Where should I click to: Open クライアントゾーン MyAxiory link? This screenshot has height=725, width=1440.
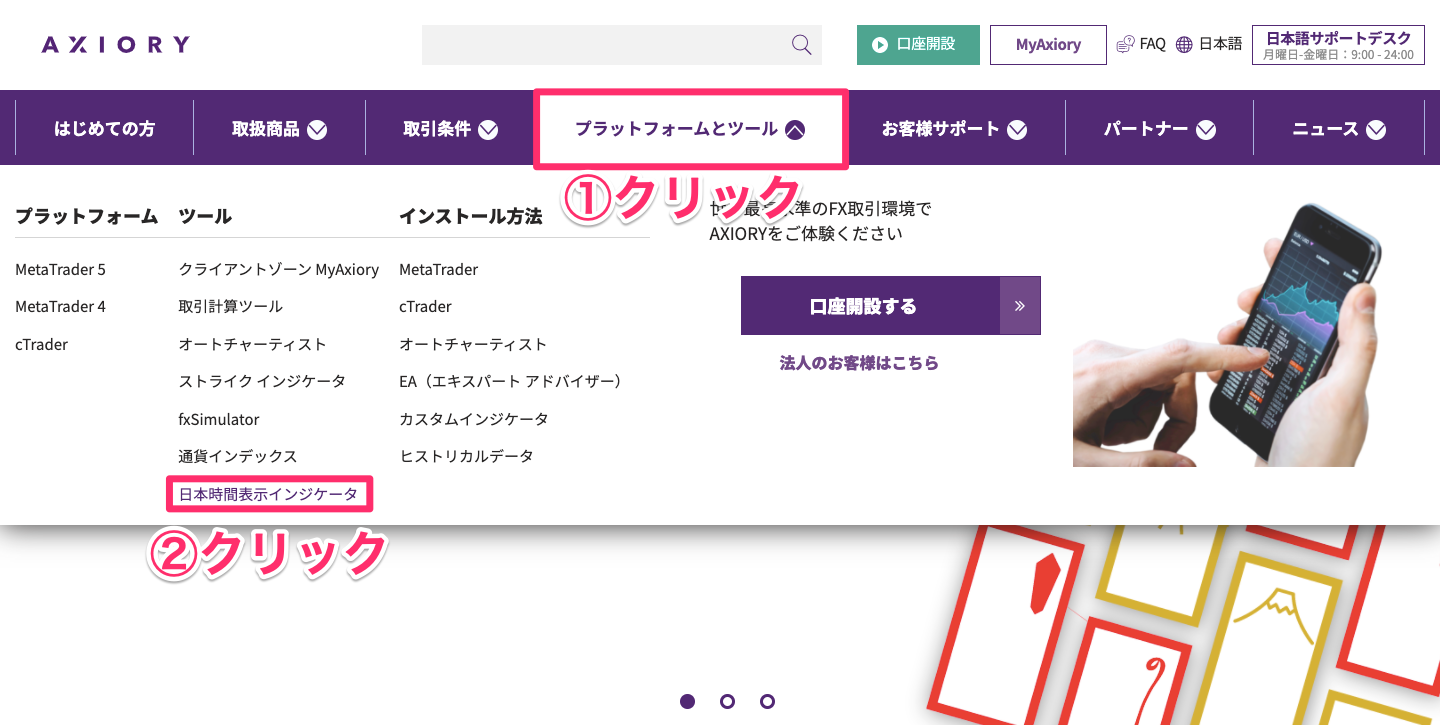(x=279, y=269)
